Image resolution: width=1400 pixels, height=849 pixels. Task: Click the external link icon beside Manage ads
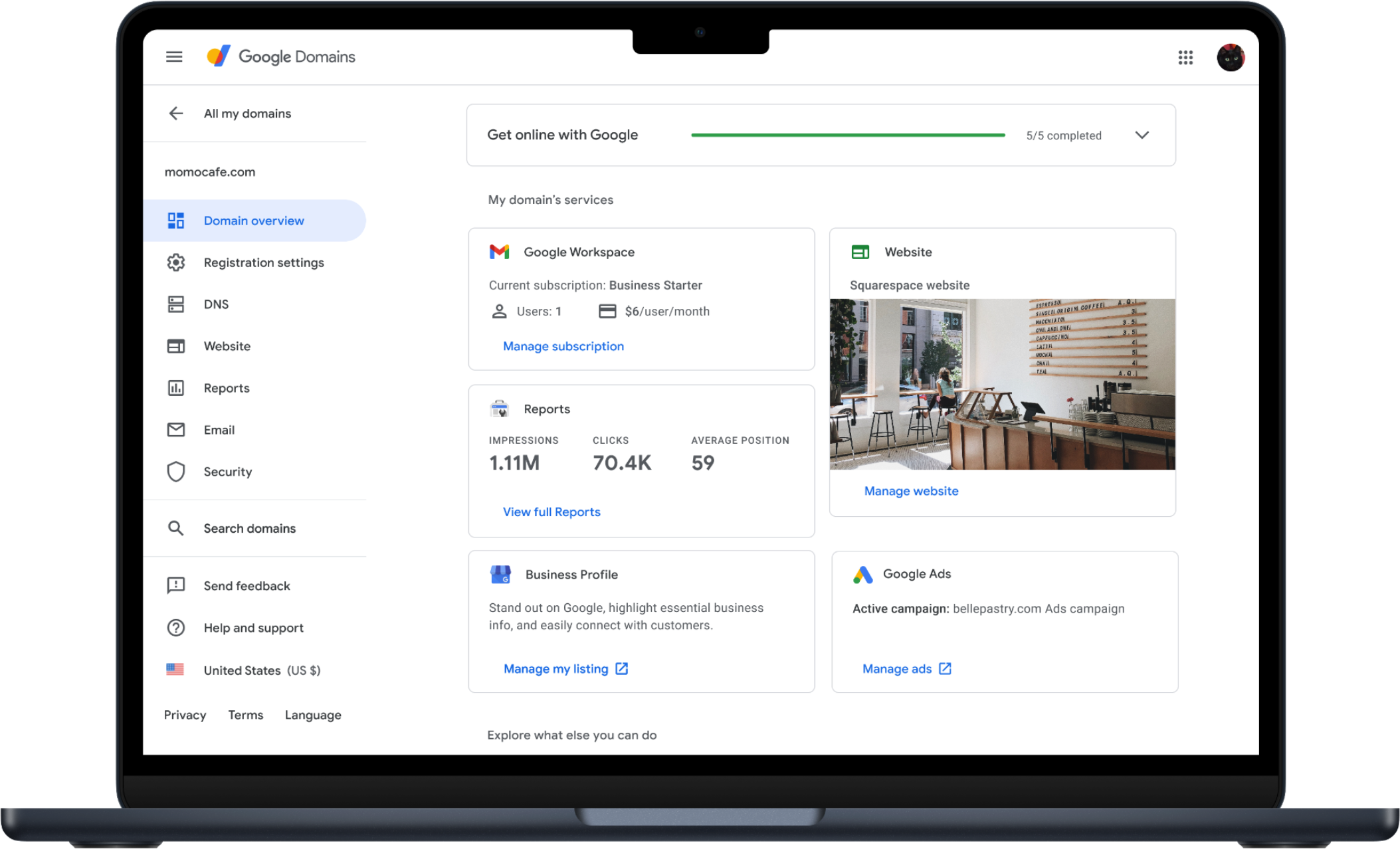pyautogui.click(x=945, y=669)
